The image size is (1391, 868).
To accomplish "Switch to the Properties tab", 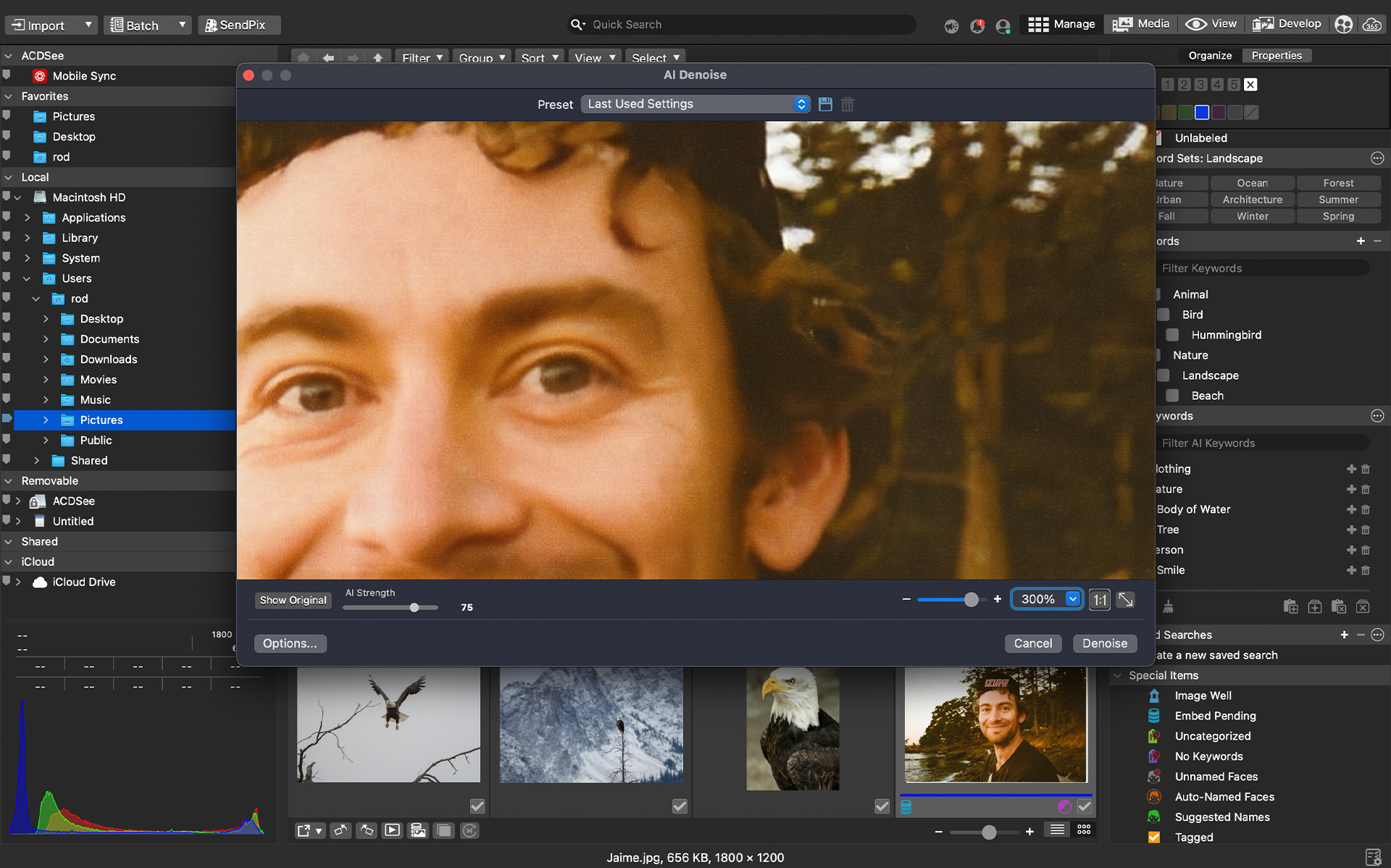I will pyautogui.click(x=1276, y=56).
